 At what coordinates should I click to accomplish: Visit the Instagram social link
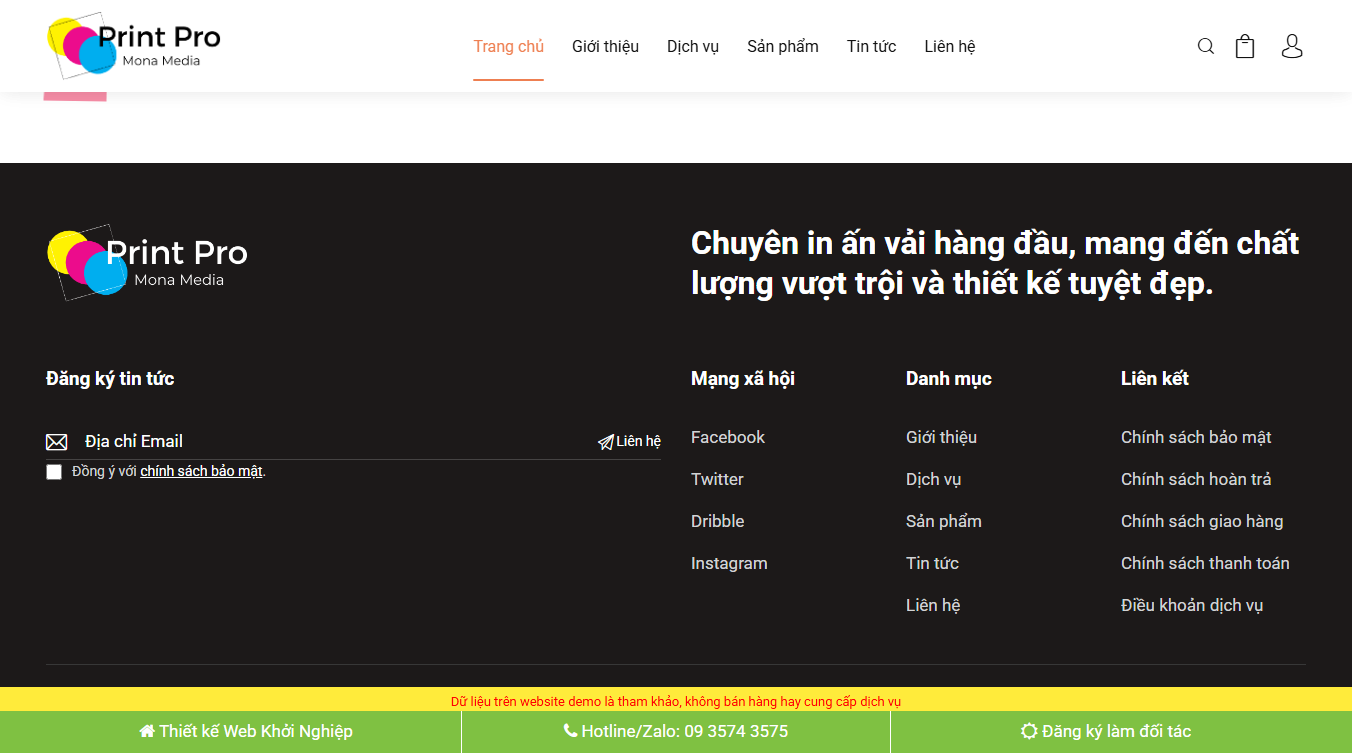729,563
